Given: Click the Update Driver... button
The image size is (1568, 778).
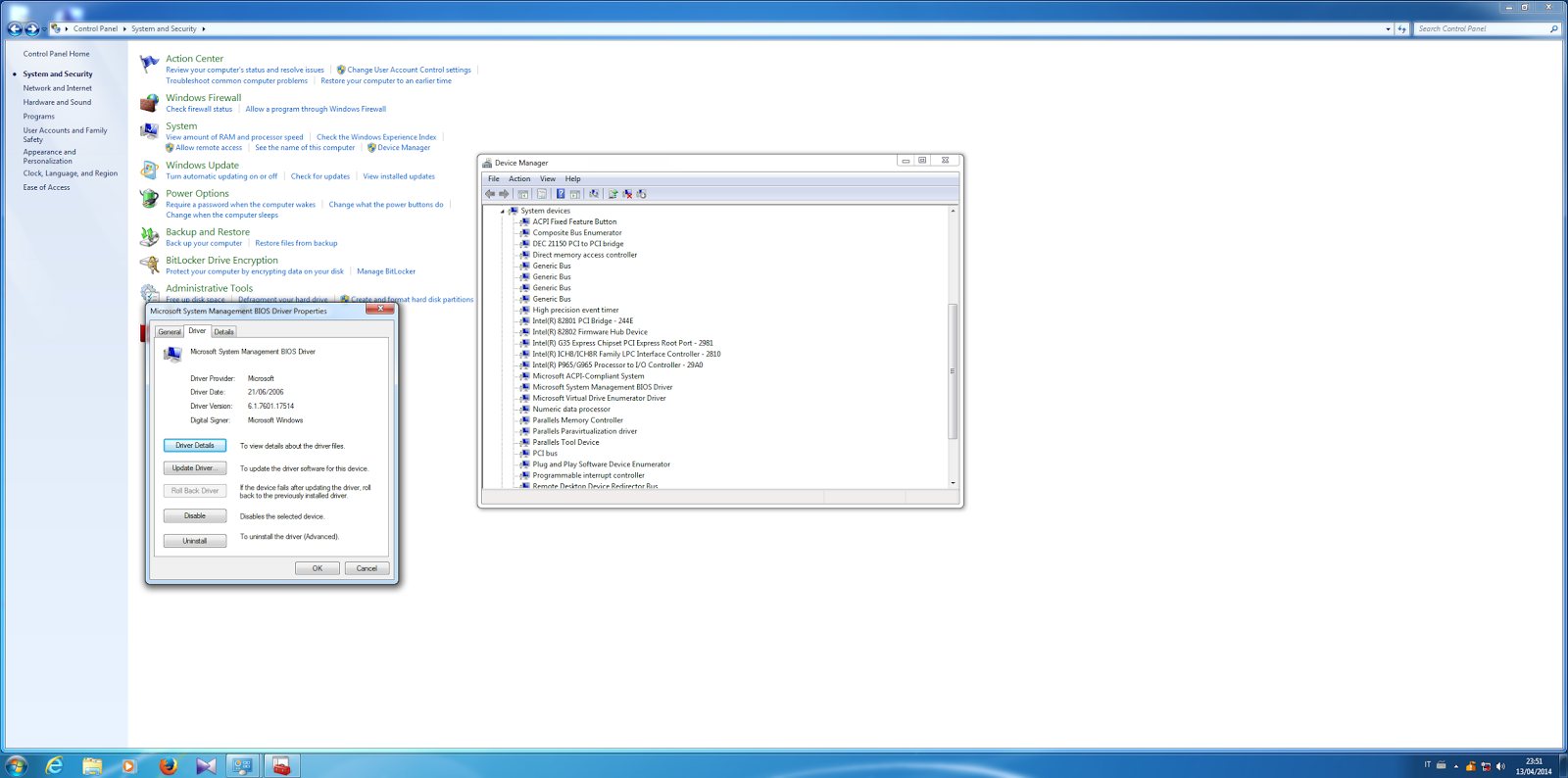Looking at the screenshot, I should 195,468.
